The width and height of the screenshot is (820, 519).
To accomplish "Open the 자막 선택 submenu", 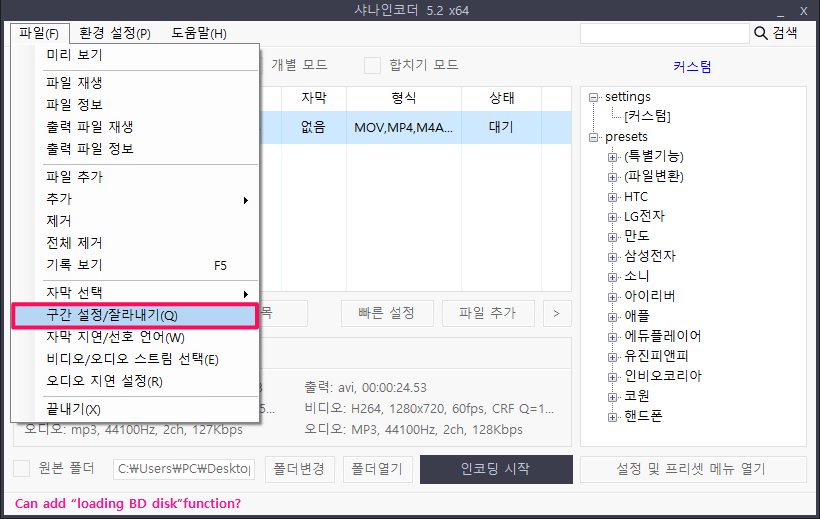I will coord(135,293).
